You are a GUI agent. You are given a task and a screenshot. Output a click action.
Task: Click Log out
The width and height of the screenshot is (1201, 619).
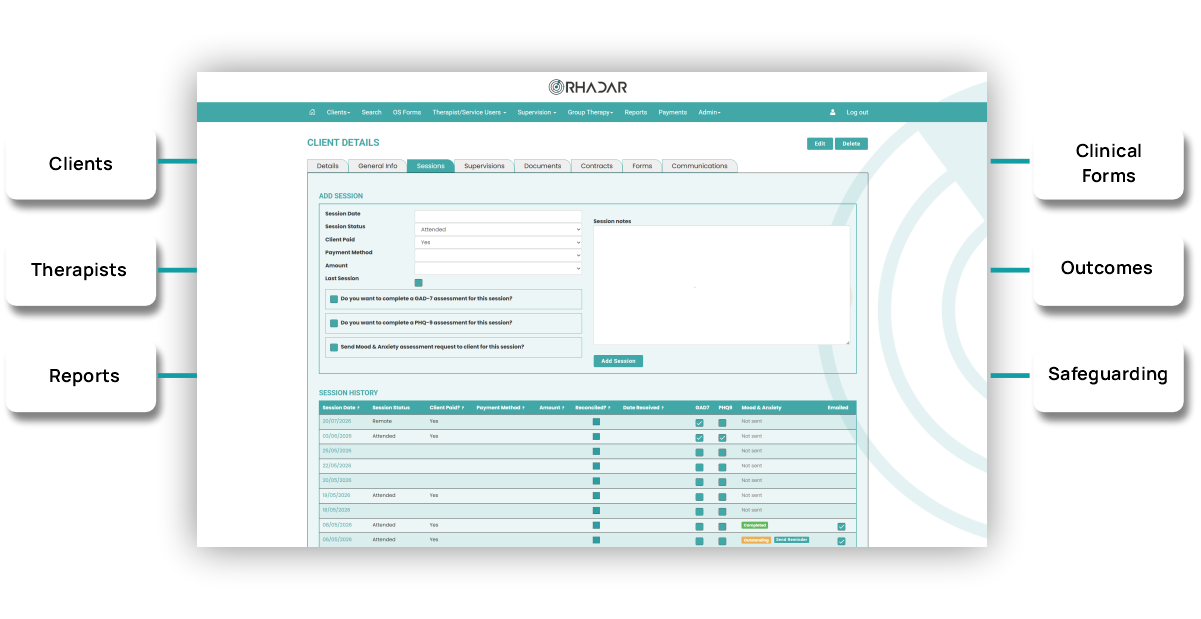click(x=857, y=112)
